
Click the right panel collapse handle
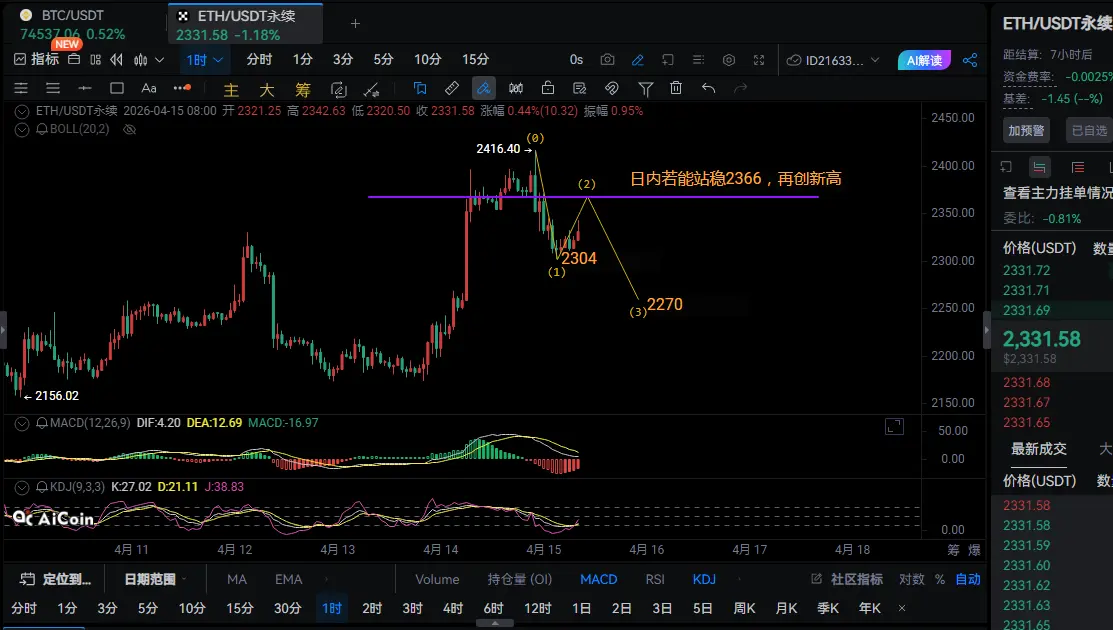tap(987, 330)
